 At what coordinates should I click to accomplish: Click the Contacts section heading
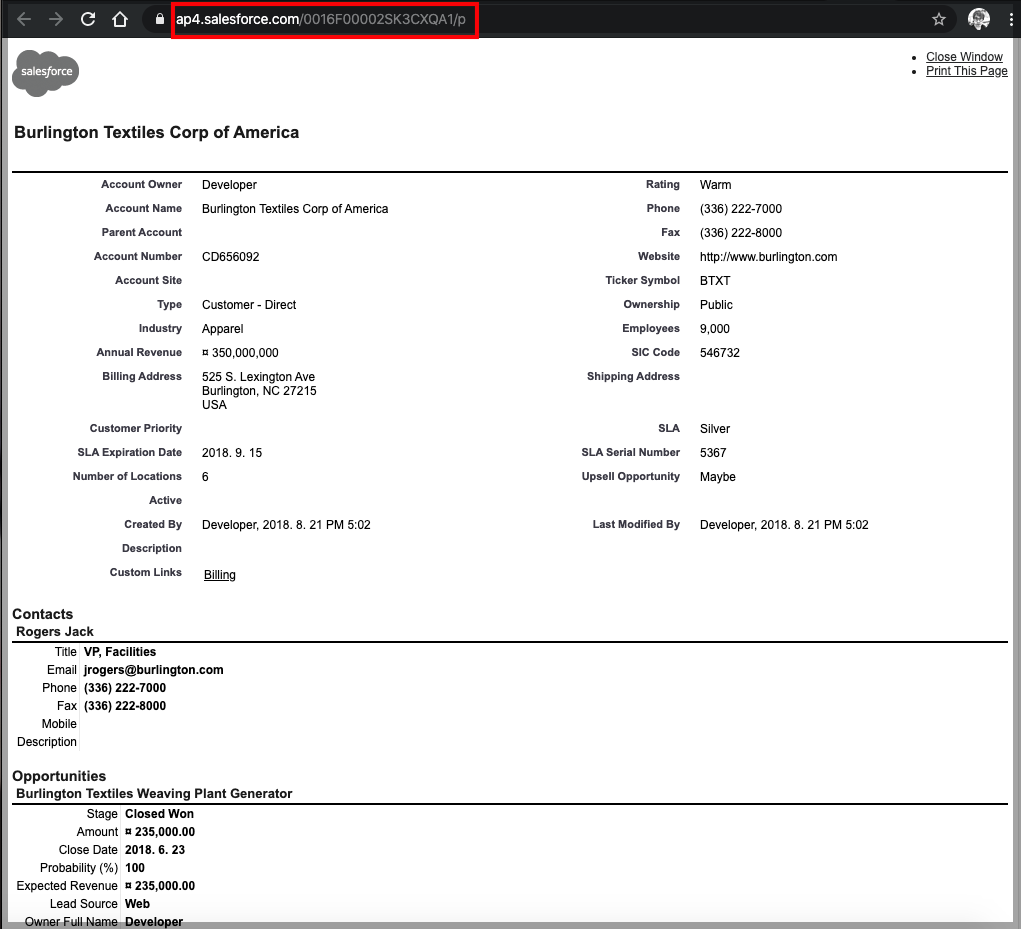coord(42,614)
